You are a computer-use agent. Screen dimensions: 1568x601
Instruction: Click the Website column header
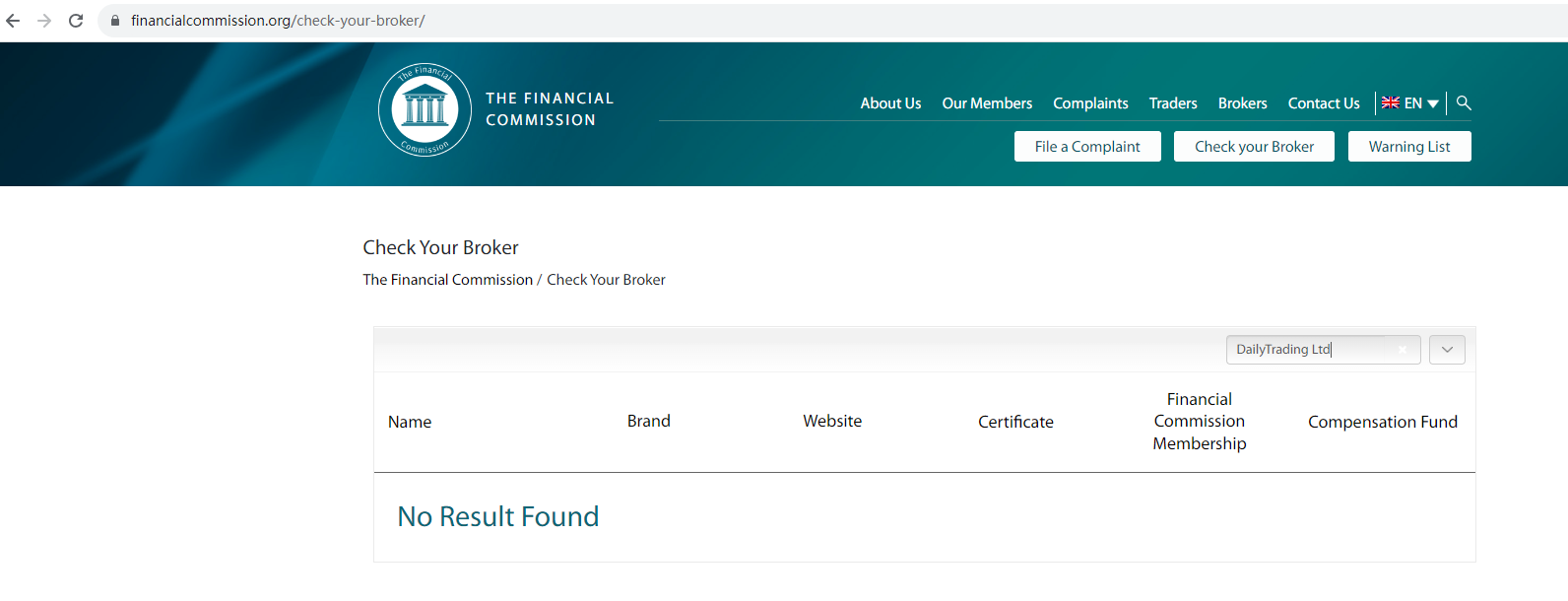coord(832,421)
